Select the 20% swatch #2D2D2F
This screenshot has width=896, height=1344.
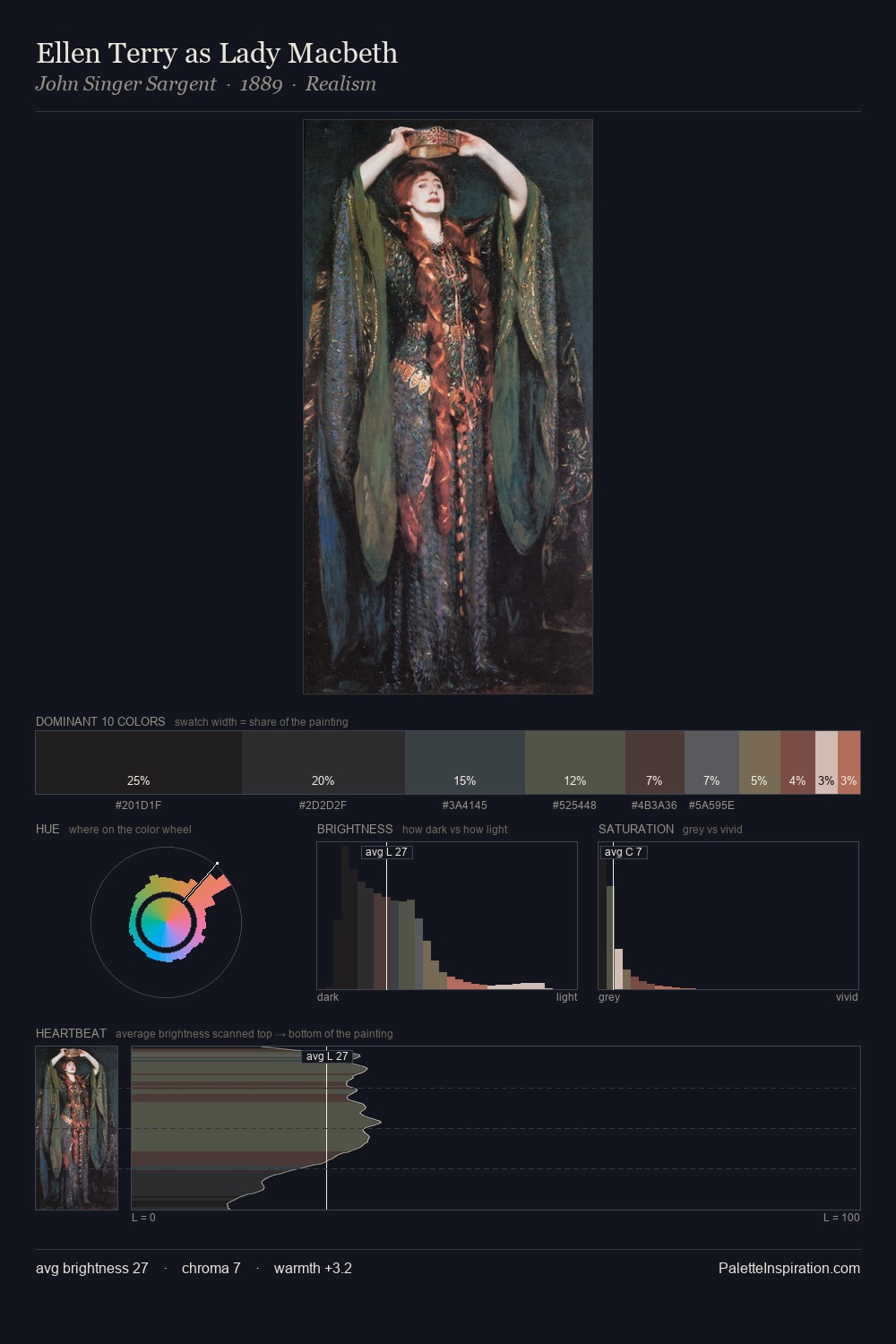(x=323, y=762)
